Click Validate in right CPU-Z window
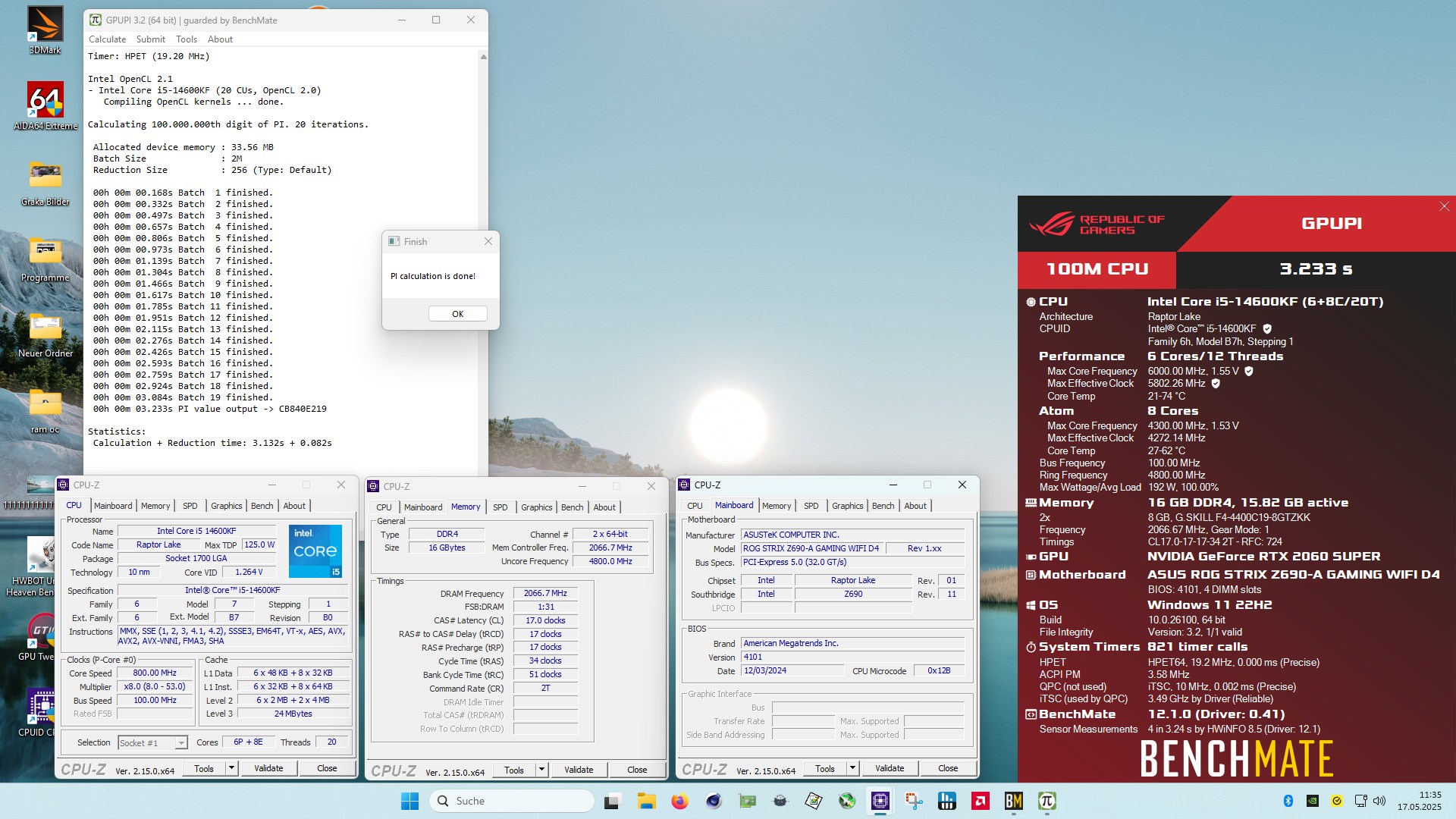1456x819 pixels. click(890, 768)
